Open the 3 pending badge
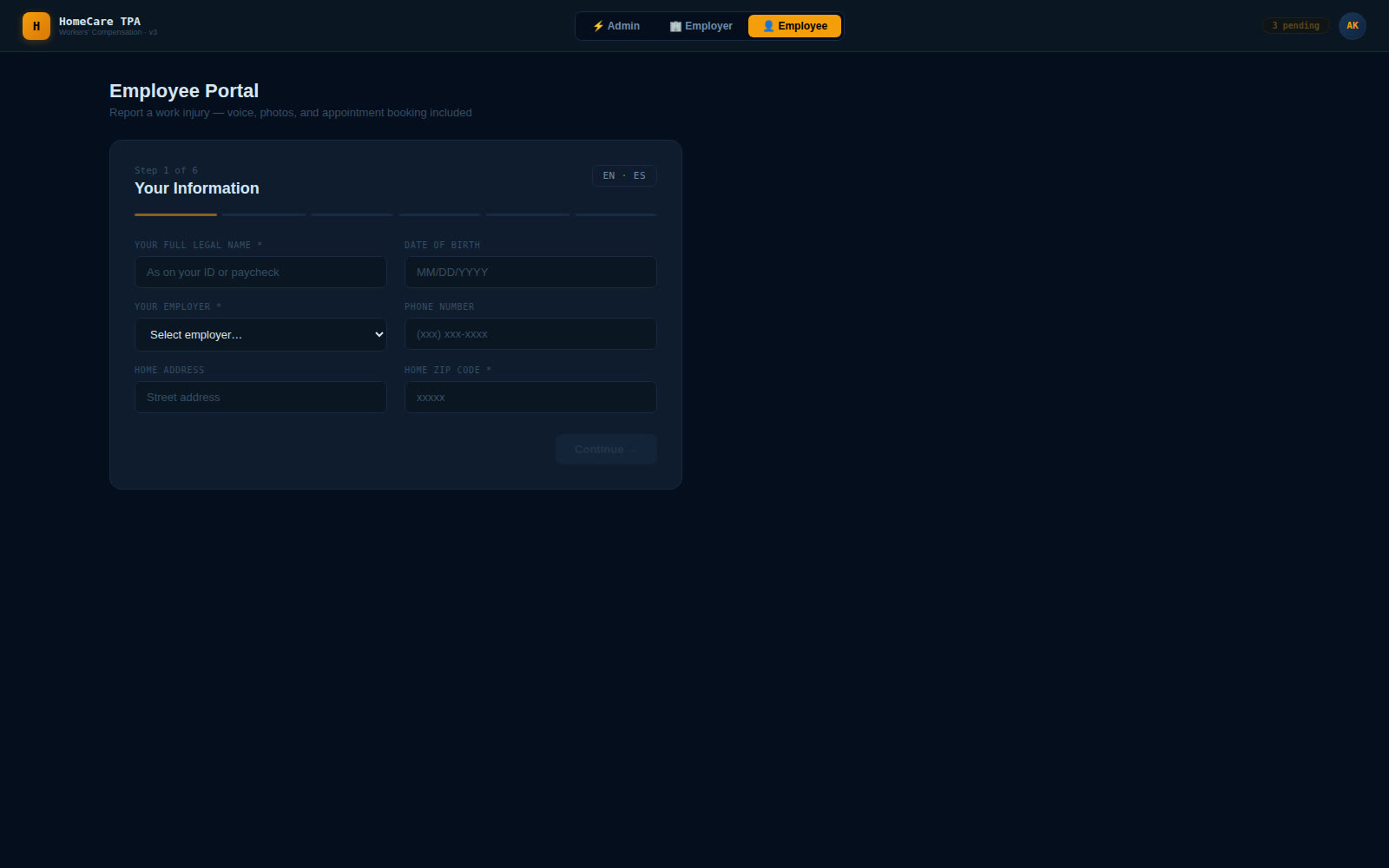Image resolution: width=1389 pixels, height=868 pixels. point(1295,26)
